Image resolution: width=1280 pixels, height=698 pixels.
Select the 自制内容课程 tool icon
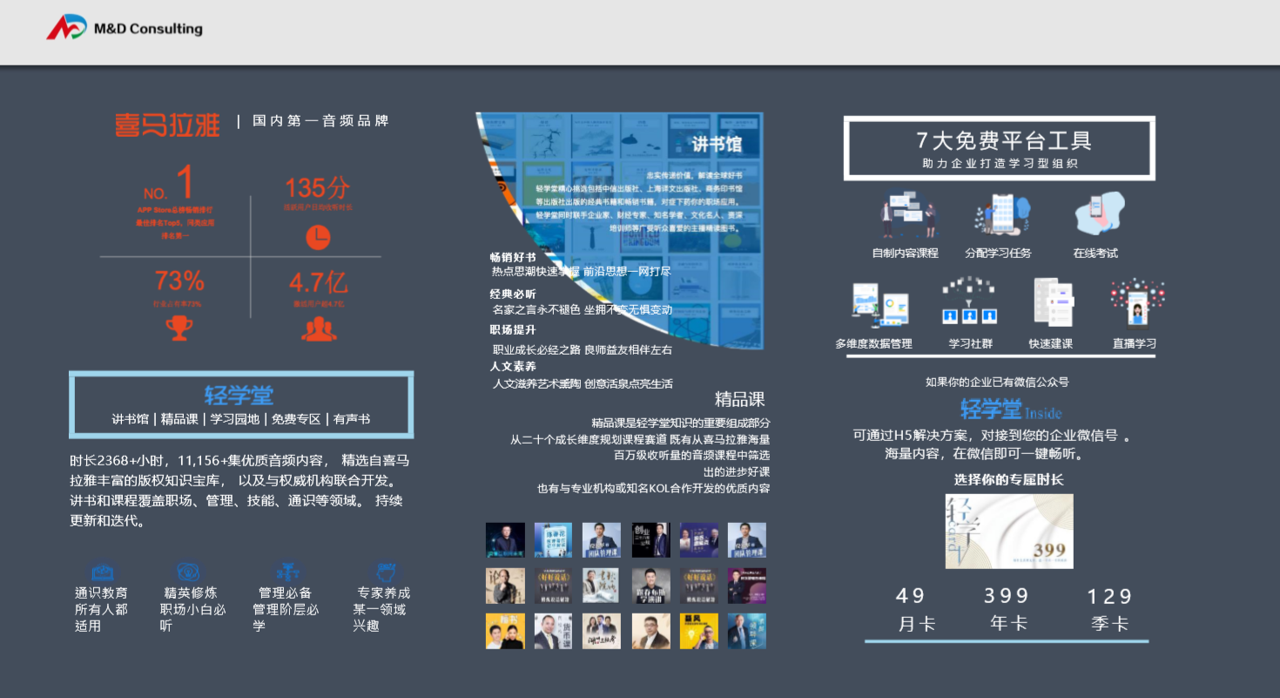[907, 215]
